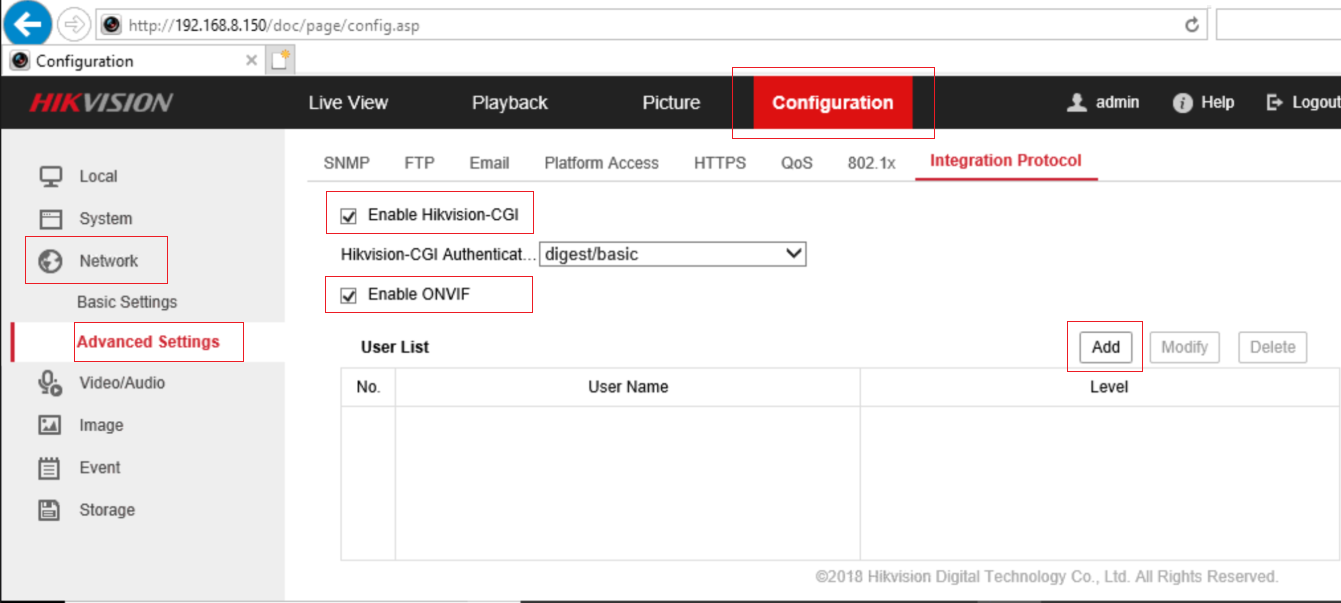The height and width of the screenshot is (603, 1341).
Task: Uncheck the Enable Hikvision-CGI checkbox
Action: (x=349, y=216)
